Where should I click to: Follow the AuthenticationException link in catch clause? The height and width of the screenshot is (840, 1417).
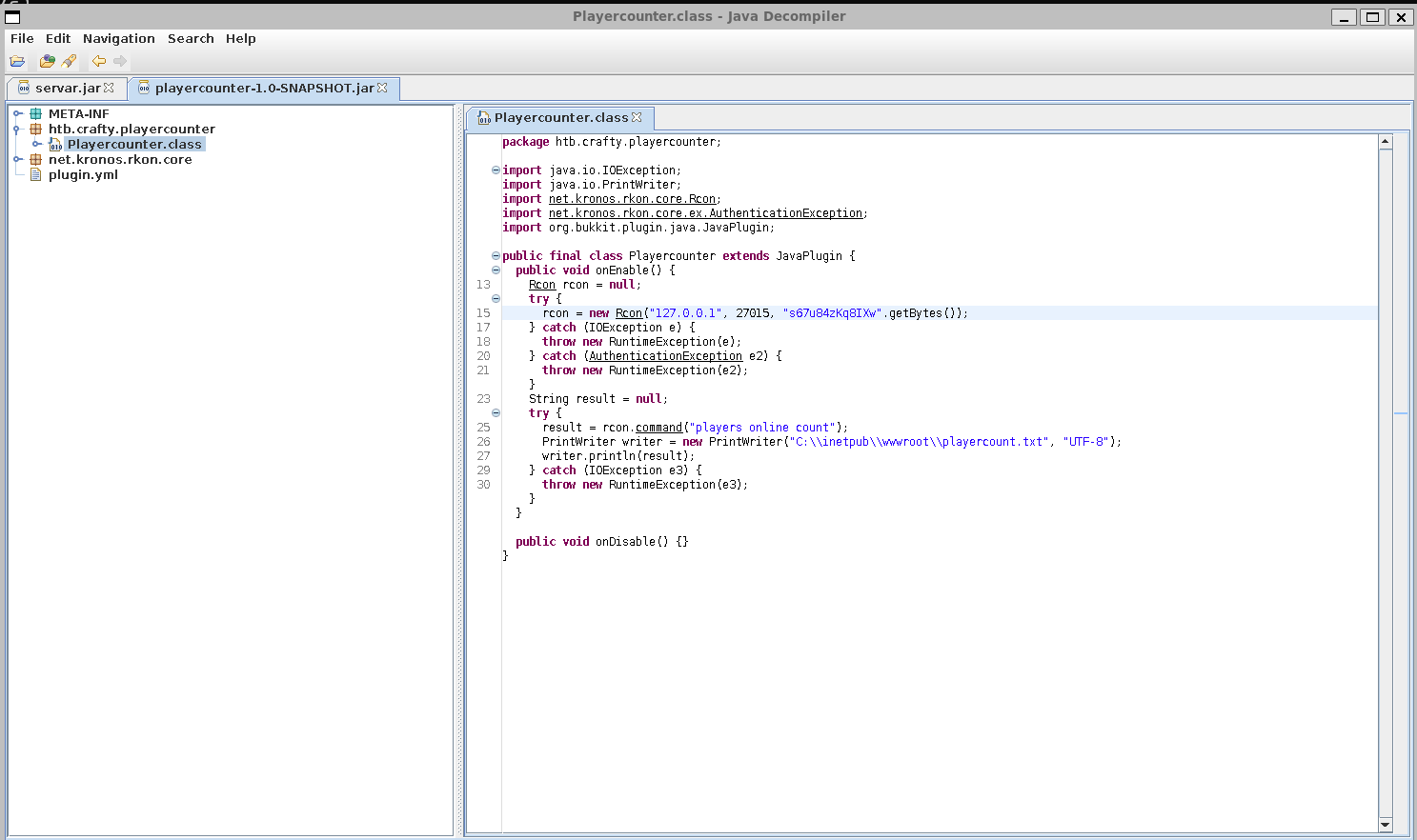[x=664, y=356]
